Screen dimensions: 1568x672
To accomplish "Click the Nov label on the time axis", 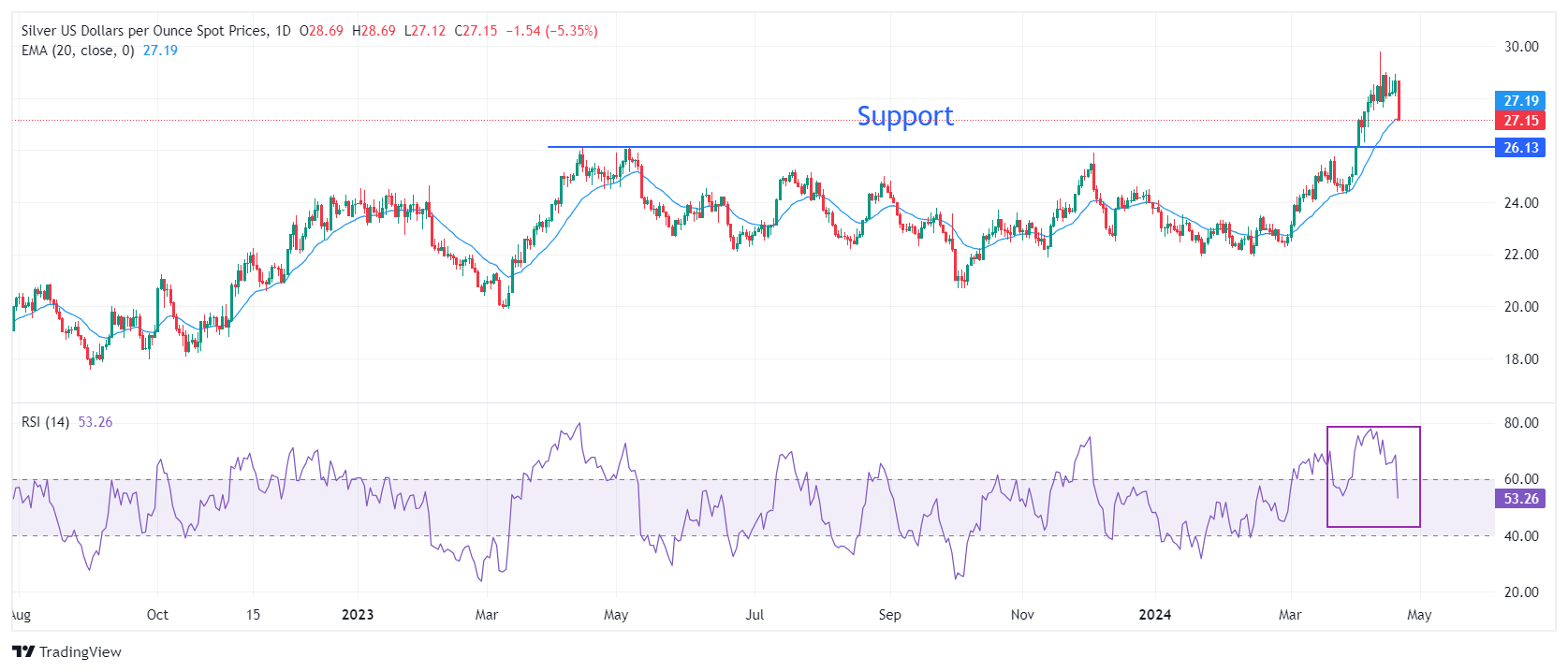I will pyautogui.click(x=1022, y=615).
